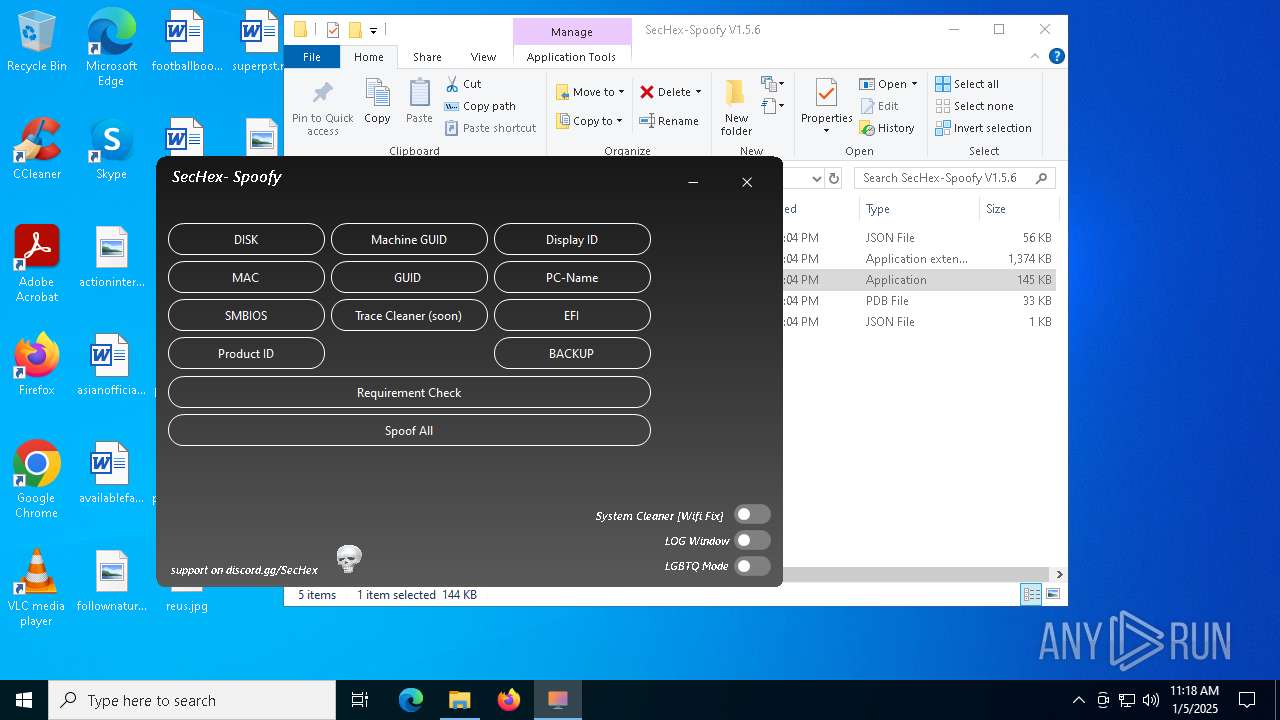This screenshot has height=720, width=1280.
Task: Select the Application Tools tab
Action: click(571, 57)
